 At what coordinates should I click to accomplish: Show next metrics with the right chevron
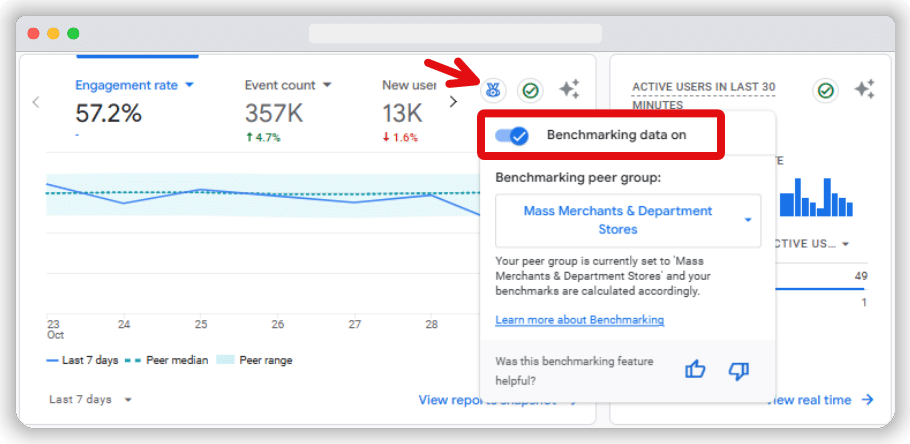453,101
